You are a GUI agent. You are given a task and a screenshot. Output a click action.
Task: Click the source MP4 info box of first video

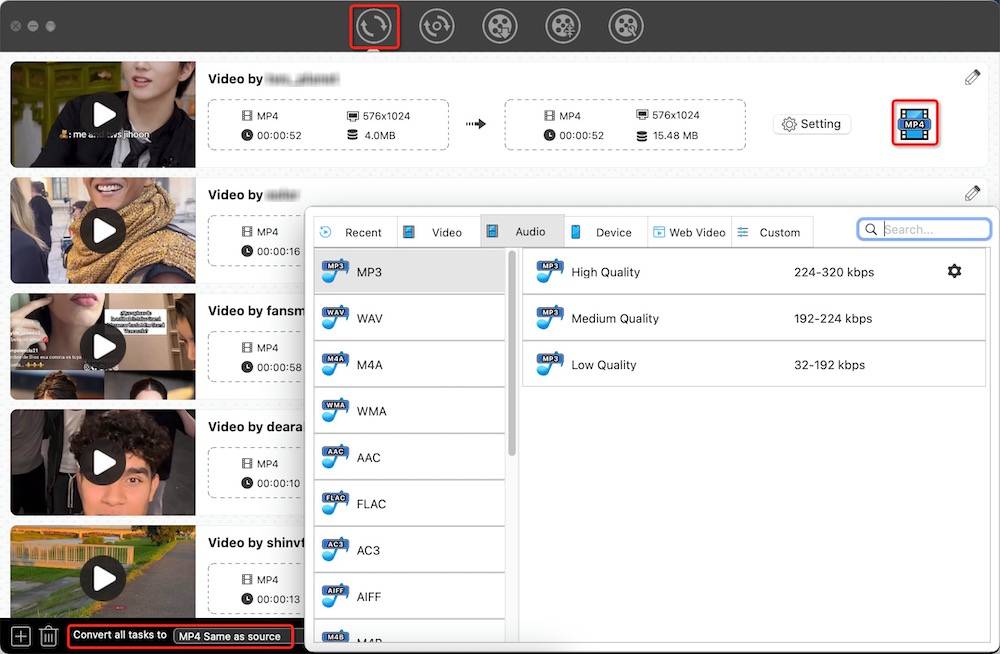click(x=328, y=125)
